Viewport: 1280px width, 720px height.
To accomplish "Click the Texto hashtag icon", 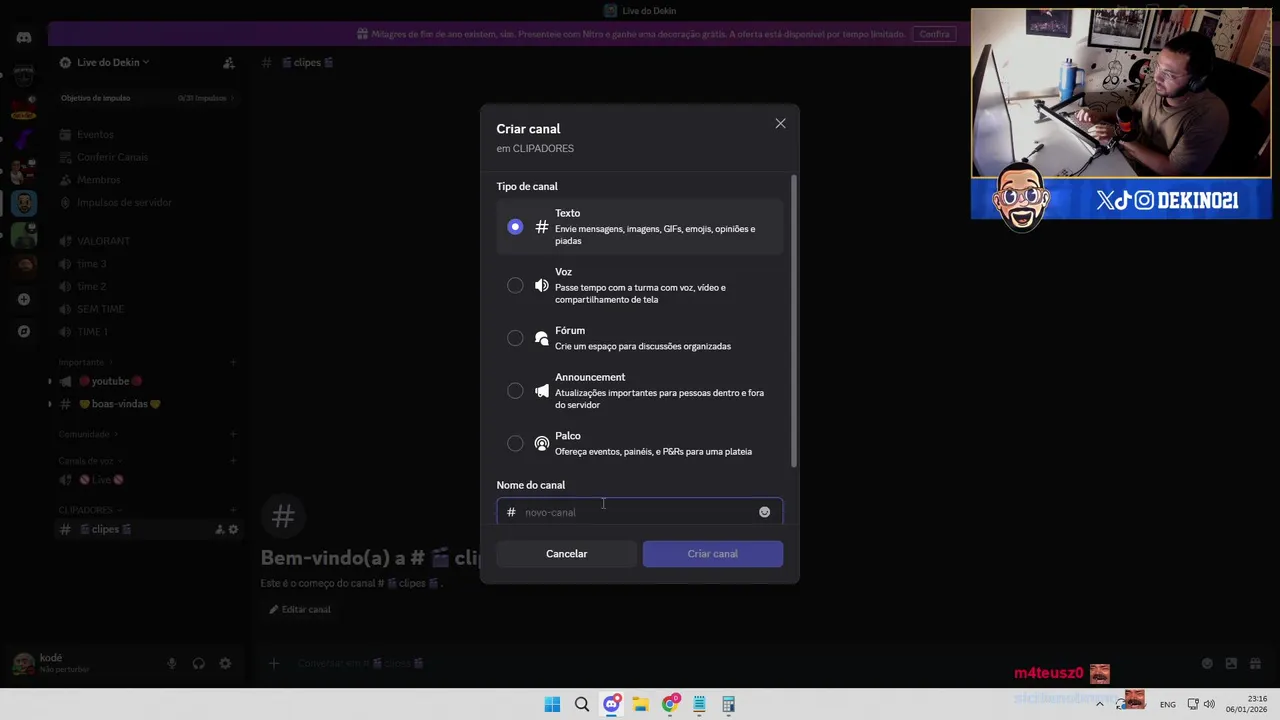I will [x=542, y=227].
